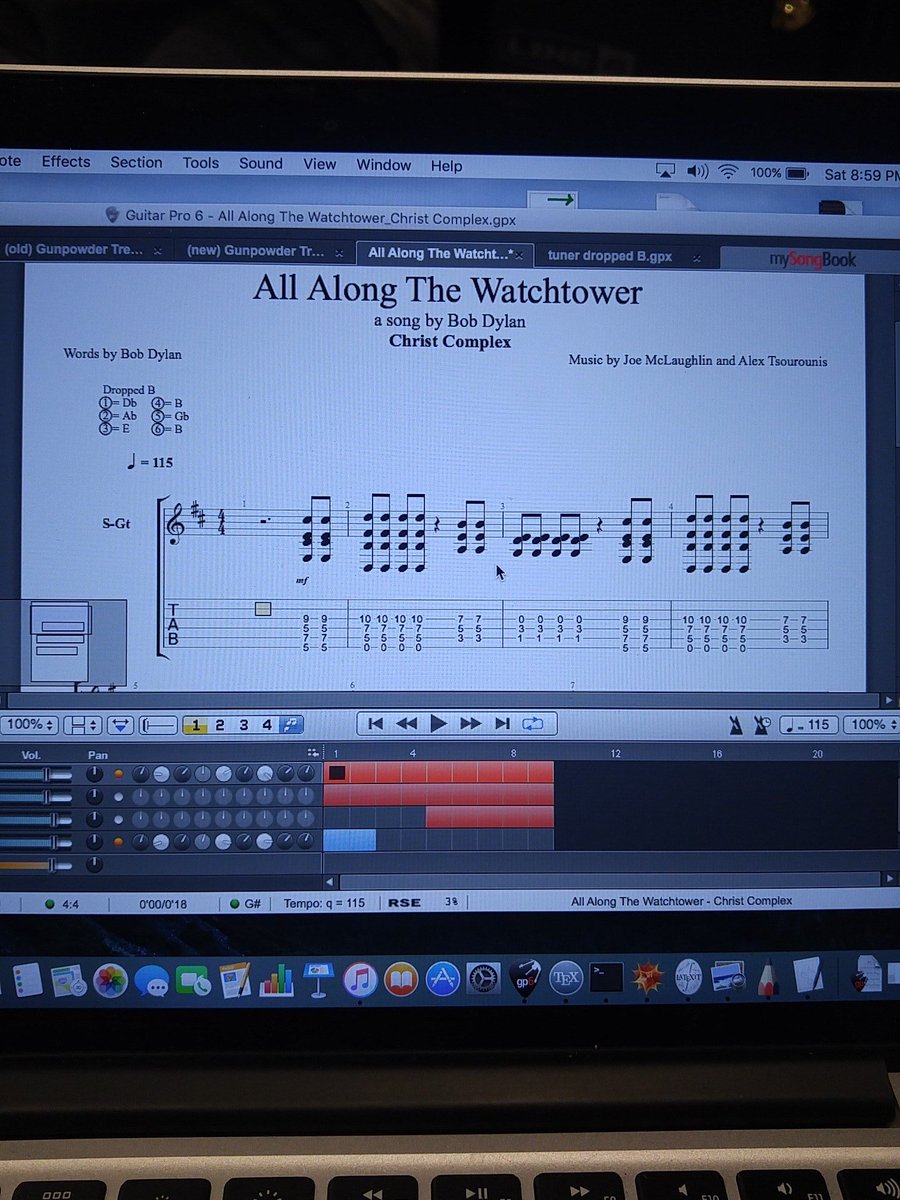This screenshot has height=1200, width=900.
Task: Toggle the RSE light on the fourth track
Action: point(117,840)
